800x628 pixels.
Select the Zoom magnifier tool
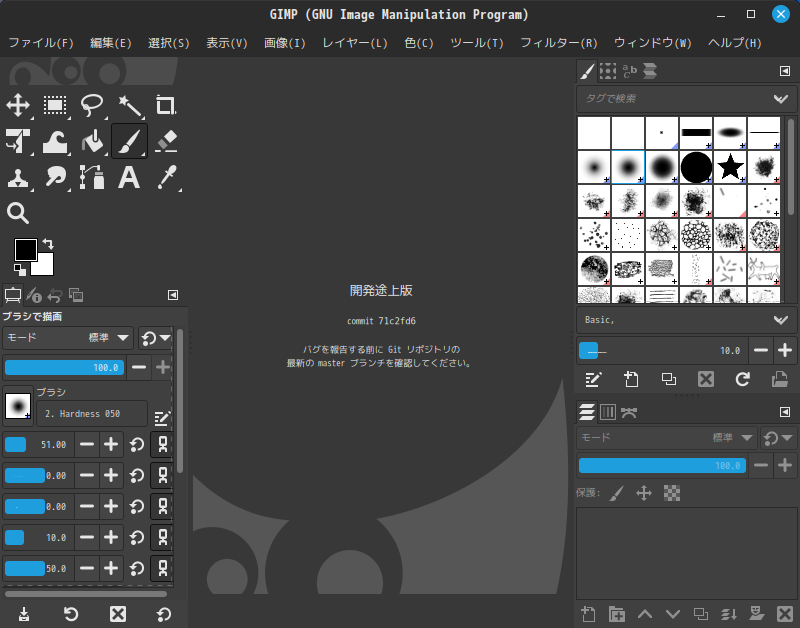coord(18,213)
